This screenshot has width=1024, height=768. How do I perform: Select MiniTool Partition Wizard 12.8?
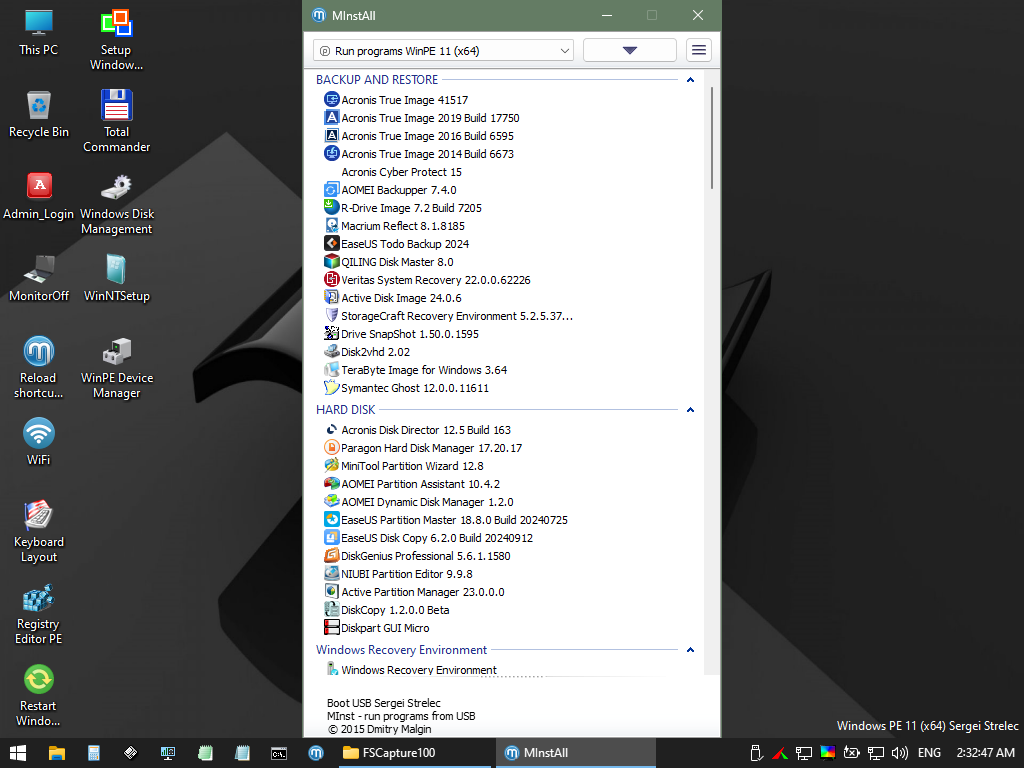tap(404, 466)
